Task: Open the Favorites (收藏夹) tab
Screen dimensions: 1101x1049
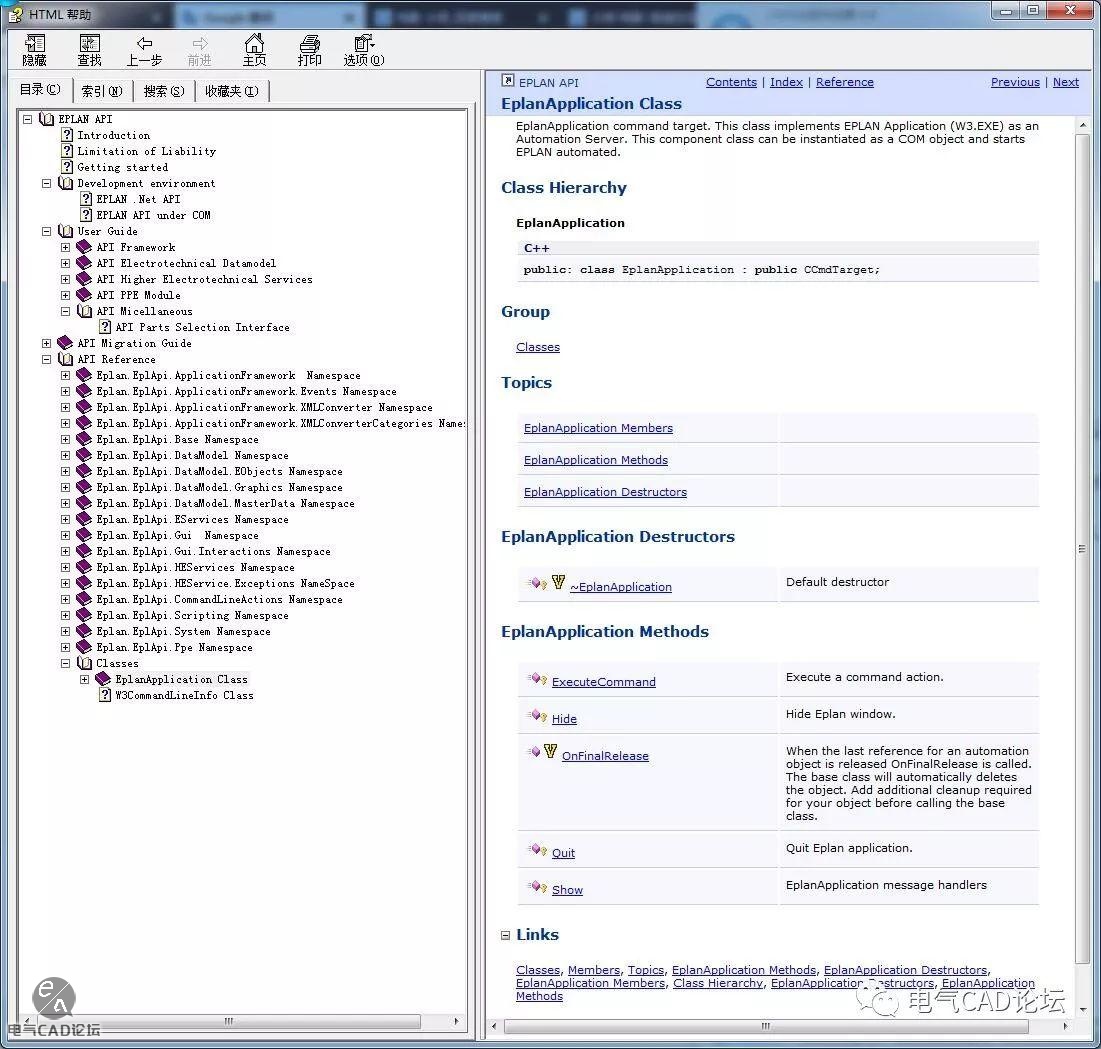Action: tap(231, 91)
